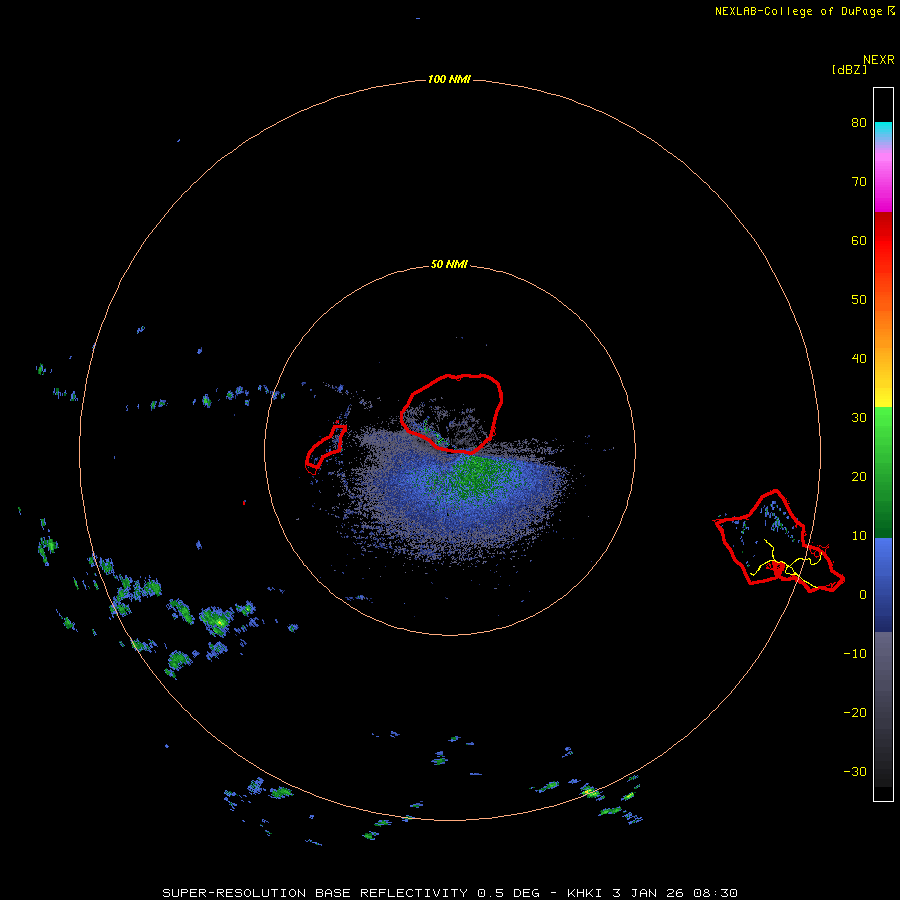The image size is (900, 900).
Task: Click the 0 value on the dBZ scale
Action: [863, 595]
